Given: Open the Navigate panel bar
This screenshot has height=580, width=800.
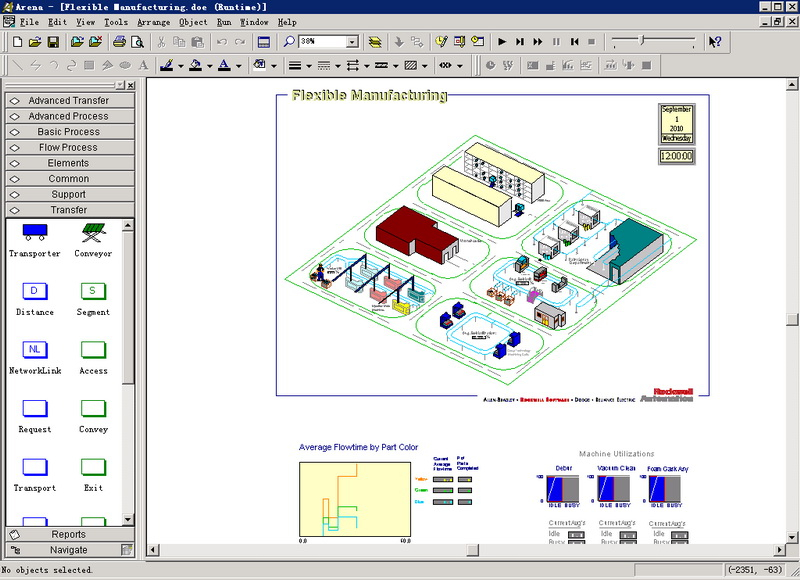Looking at the screenshot, I should click(x=68, y=550).
